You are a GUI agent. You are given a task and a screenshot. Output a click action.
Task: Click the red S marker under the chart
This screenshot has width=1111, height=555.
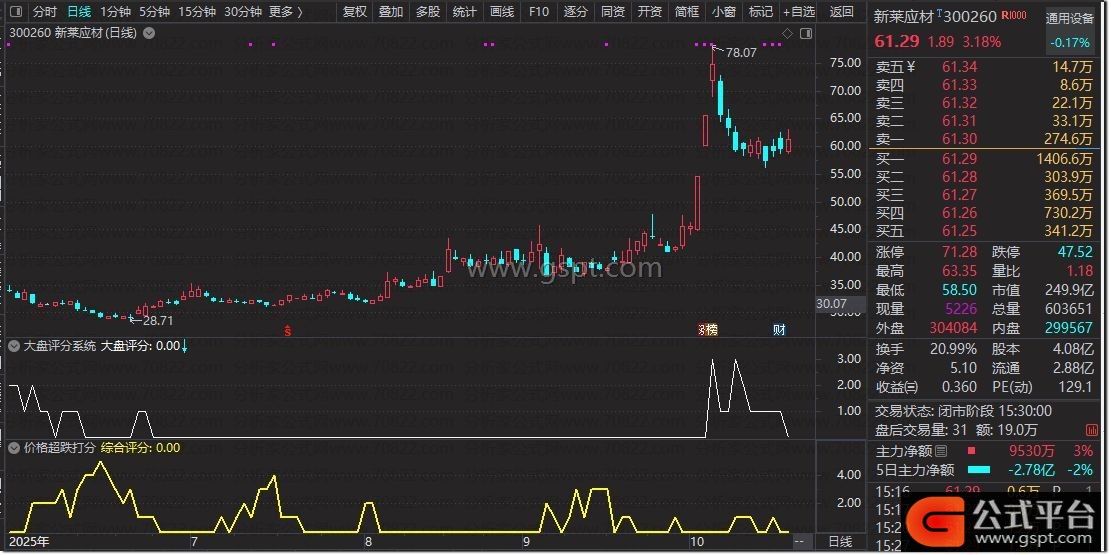pos(288,329)
